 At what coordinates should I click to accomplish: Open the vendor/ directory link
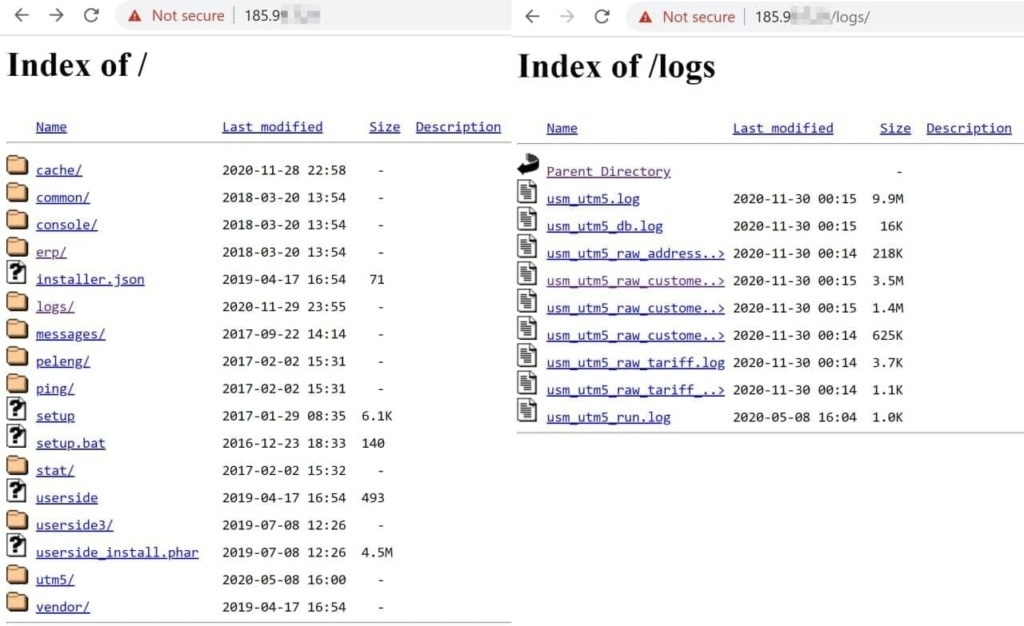63,607
